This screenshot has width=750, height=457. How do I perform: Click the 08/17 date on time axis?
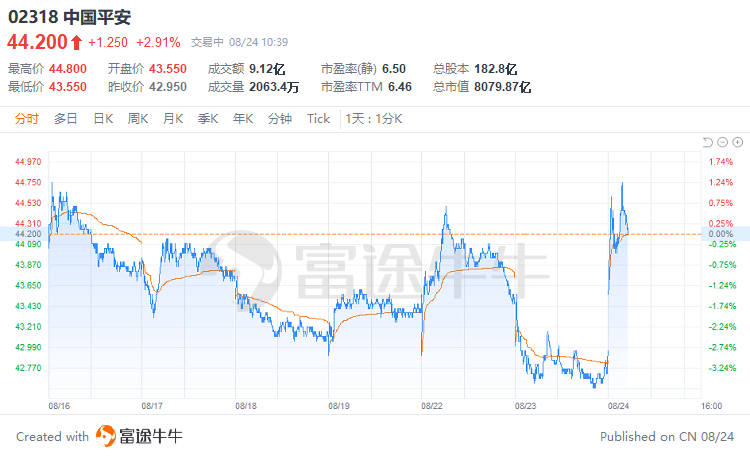[152, 406]
